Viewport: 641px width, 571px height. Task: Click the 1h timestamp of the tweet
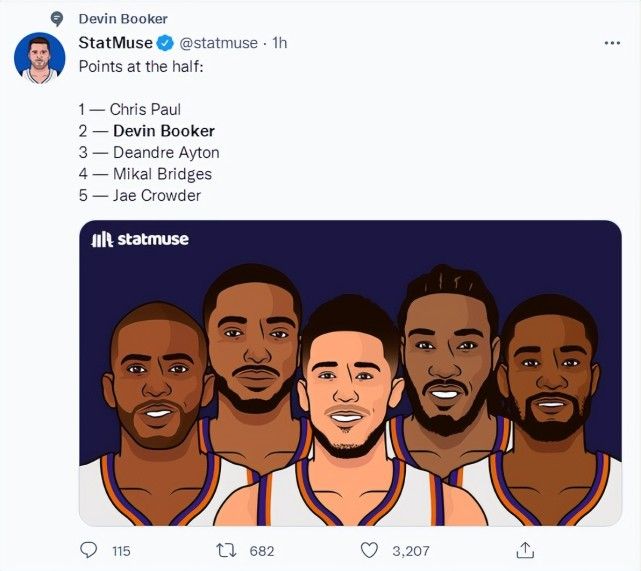280,43
